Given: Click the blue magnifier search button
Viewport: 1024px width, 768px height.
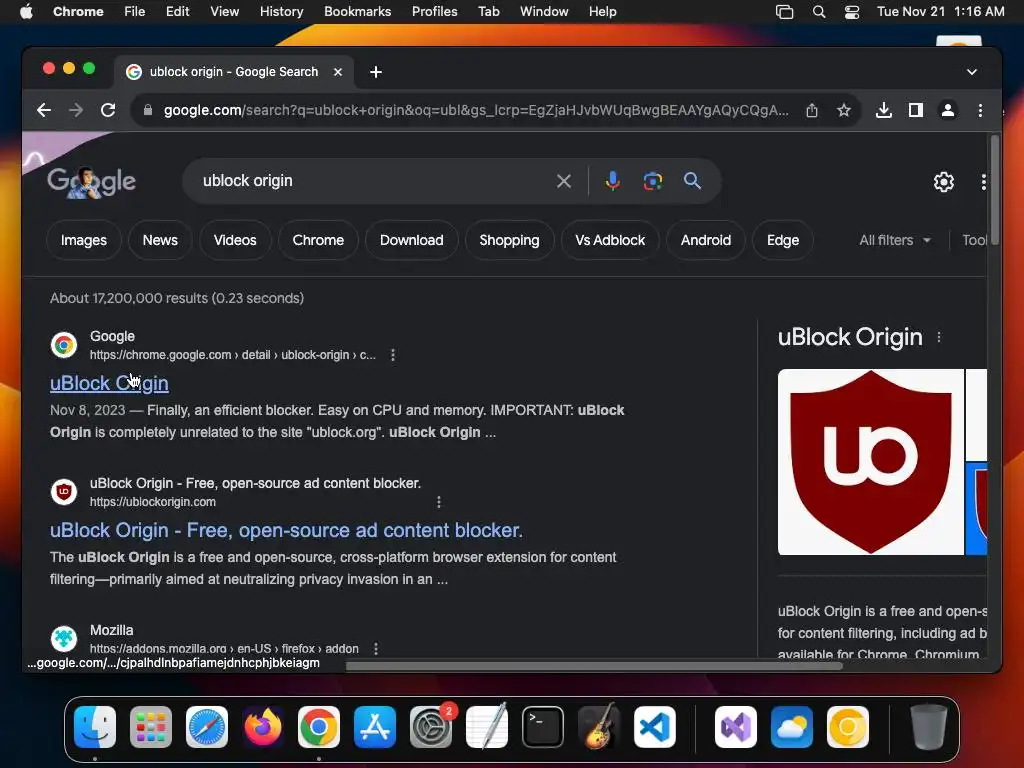Looking at the screenshot, I should 692,181.
